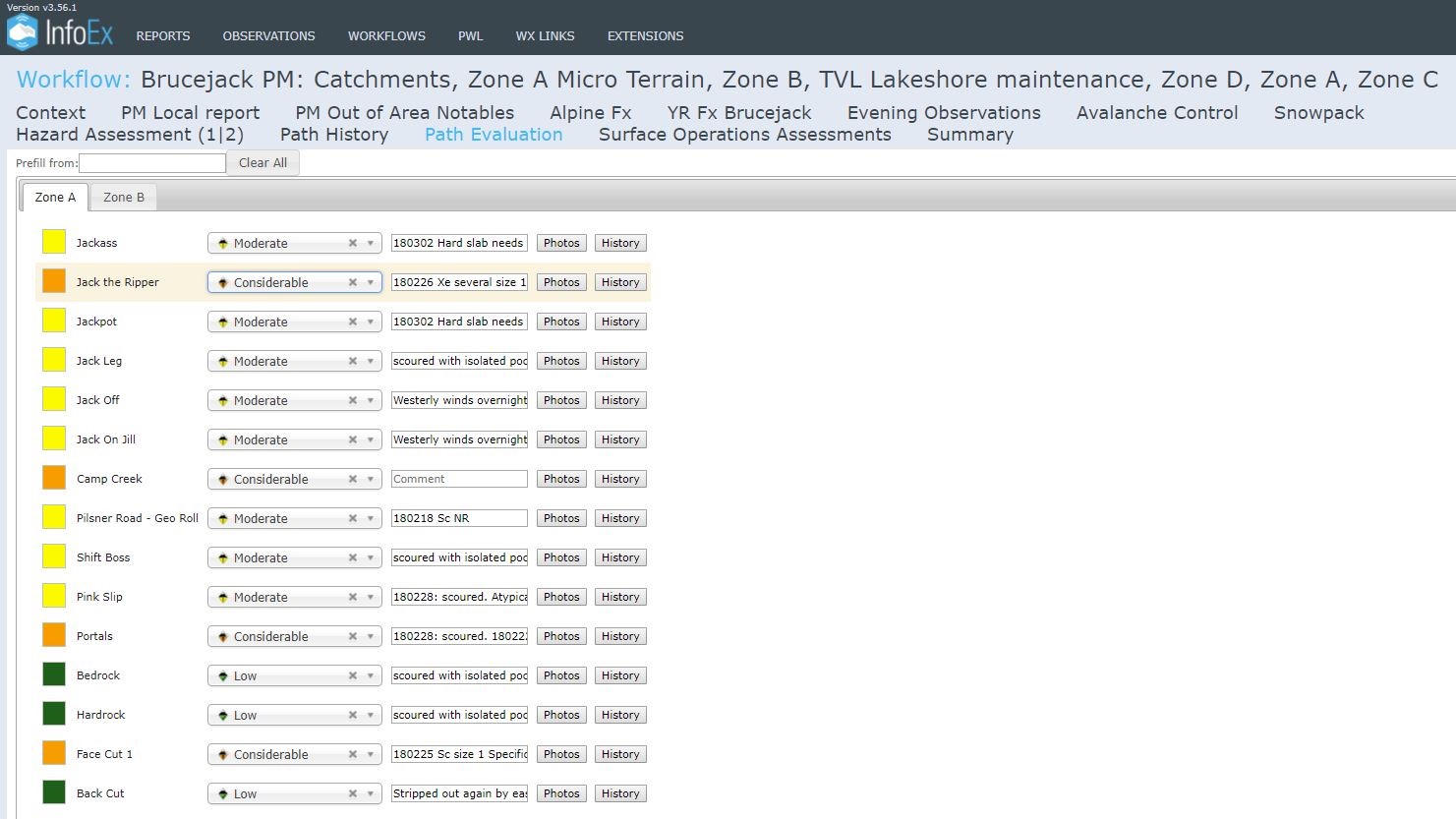Open Photos for Jackpot path

(x=561, y=322)
